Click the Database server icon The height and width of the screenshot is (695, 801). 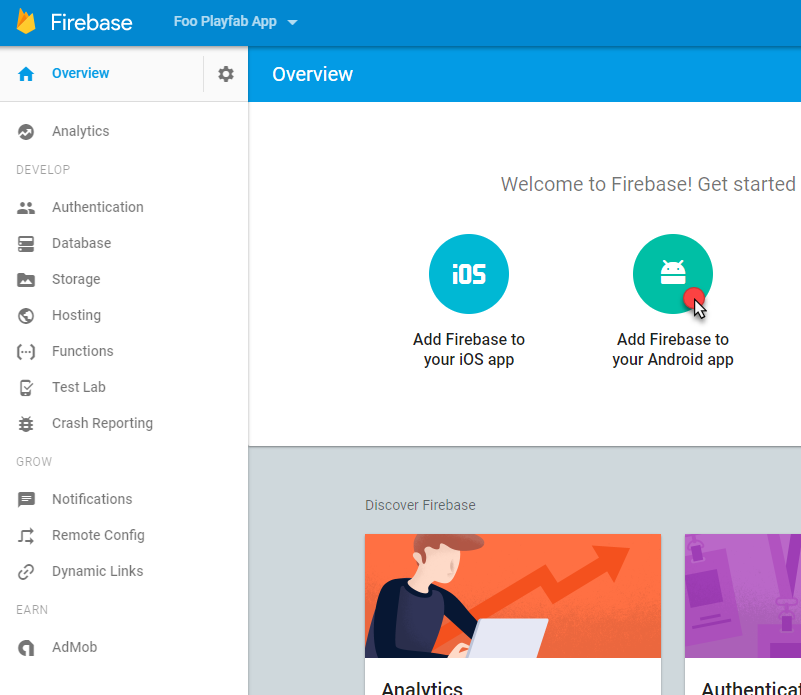[26, 244]
